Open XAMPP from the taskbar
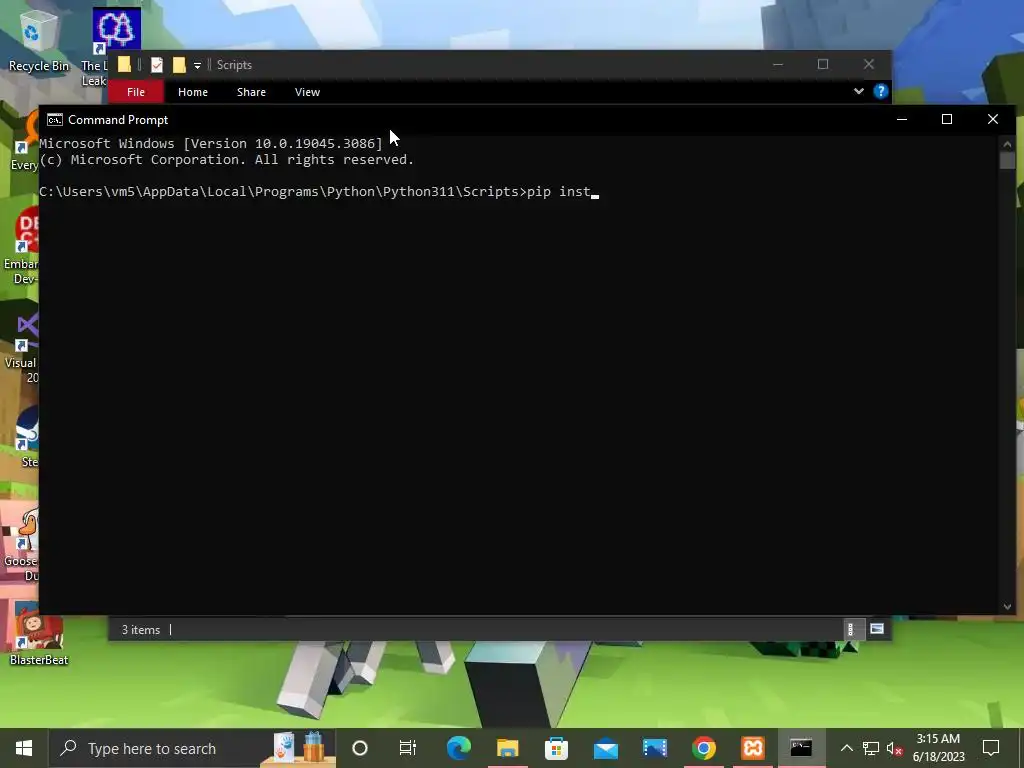Image resolution: width=1024 pixels, height=768 pixels. click(752, 748)
